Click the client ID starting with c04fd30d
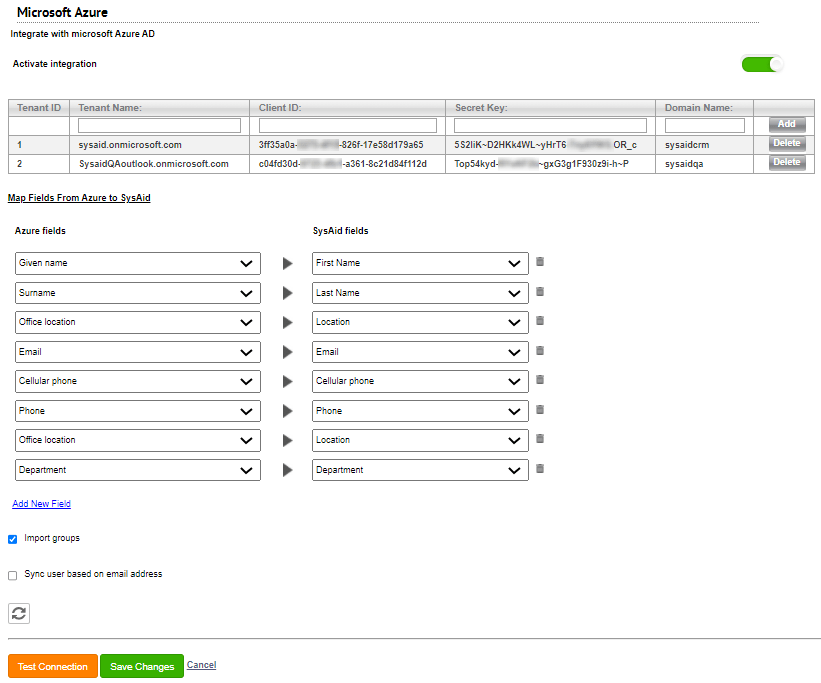This screenshot has height=683, width=821. 342,164
